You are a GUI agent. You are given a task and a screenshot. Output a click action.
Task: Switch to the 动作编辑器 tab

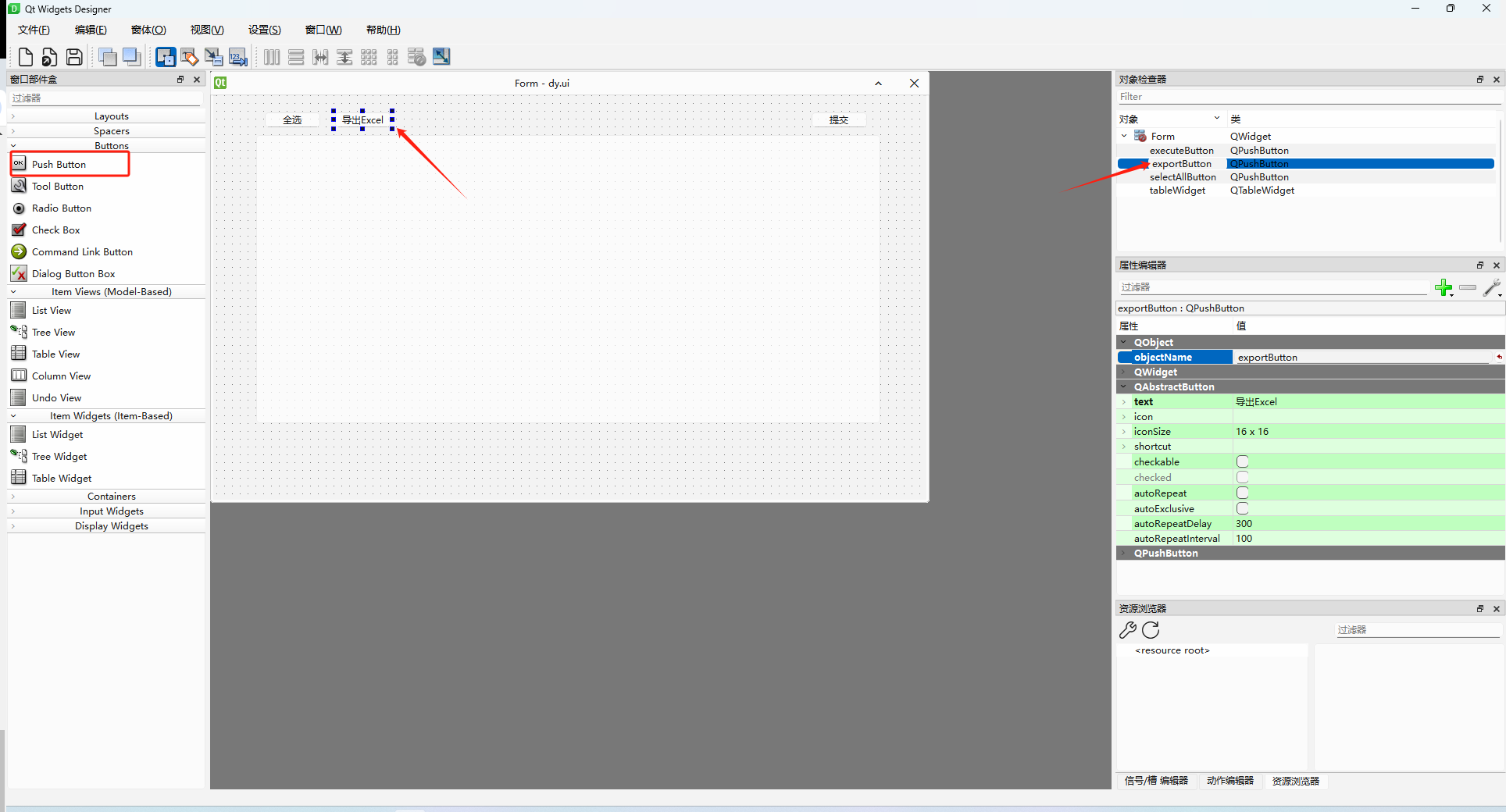click(x=1232, y=781)
